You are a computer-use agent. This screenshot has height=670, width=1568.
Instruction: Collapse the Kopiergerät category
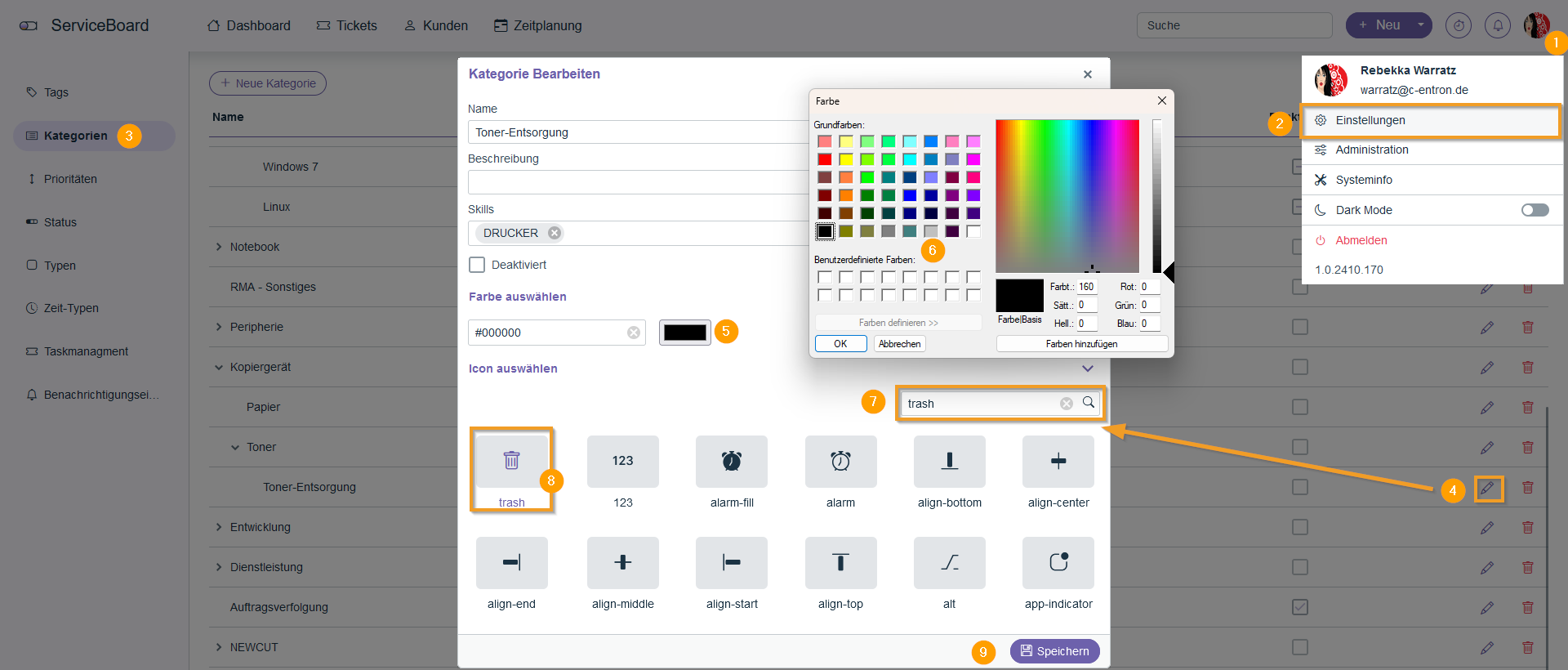pyautogui.click(x=219, y=368)
